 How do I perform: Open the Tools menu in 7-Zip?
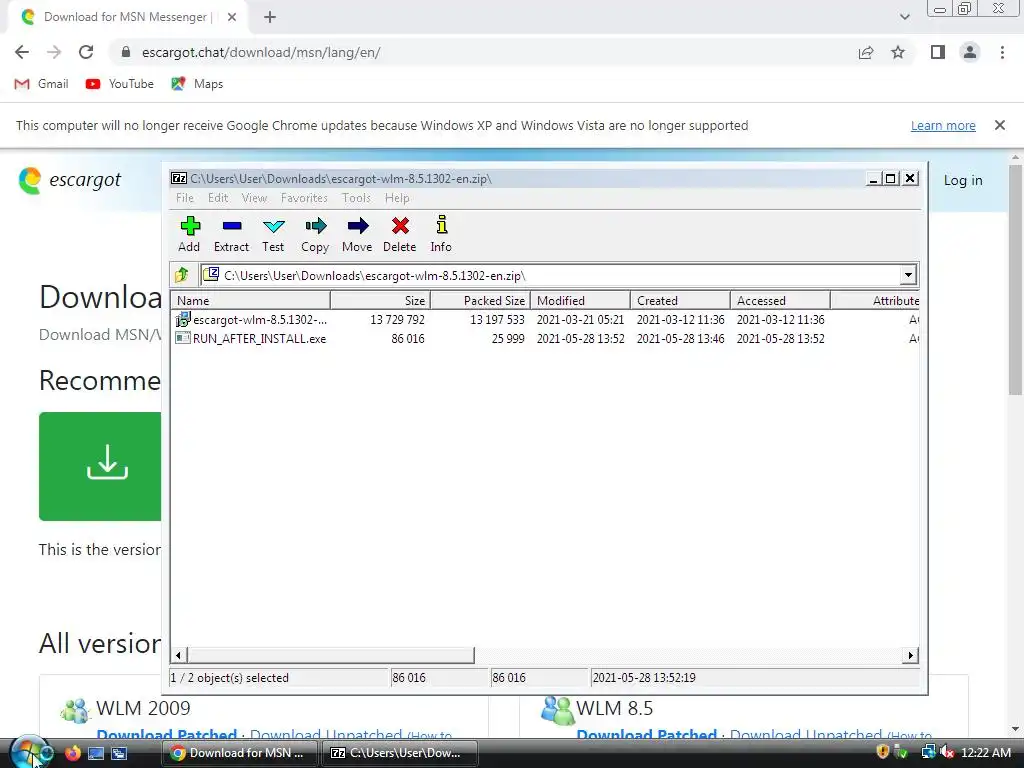[x=356, y=198]
